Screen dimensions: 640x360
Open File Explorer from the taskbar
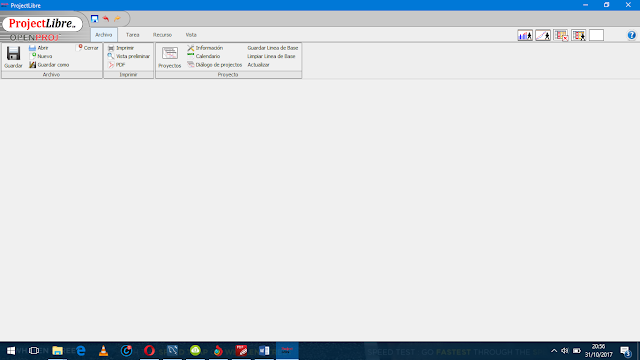(57, 351)
